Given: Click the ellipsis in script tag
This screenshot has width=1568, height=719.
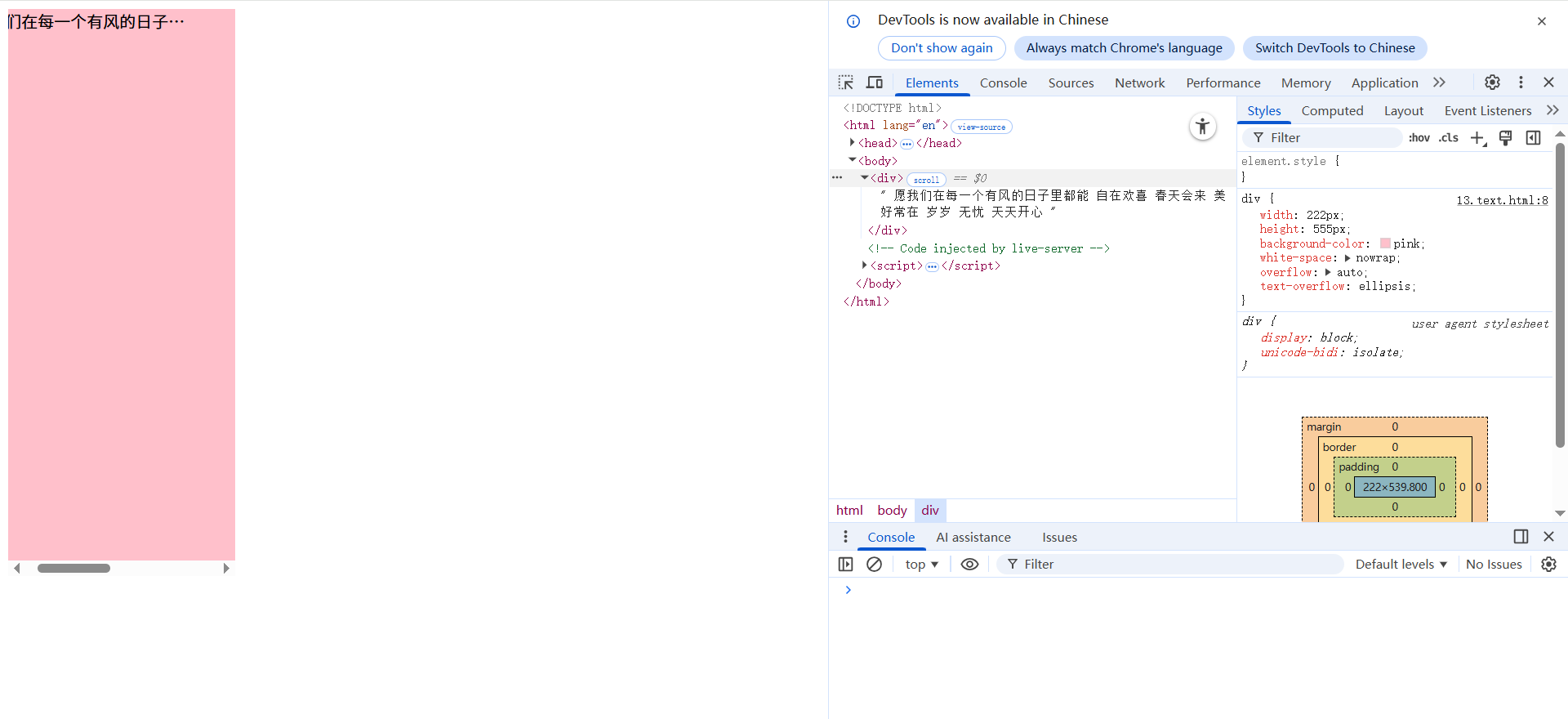Looking at the screenshot, I should point(932,266).
